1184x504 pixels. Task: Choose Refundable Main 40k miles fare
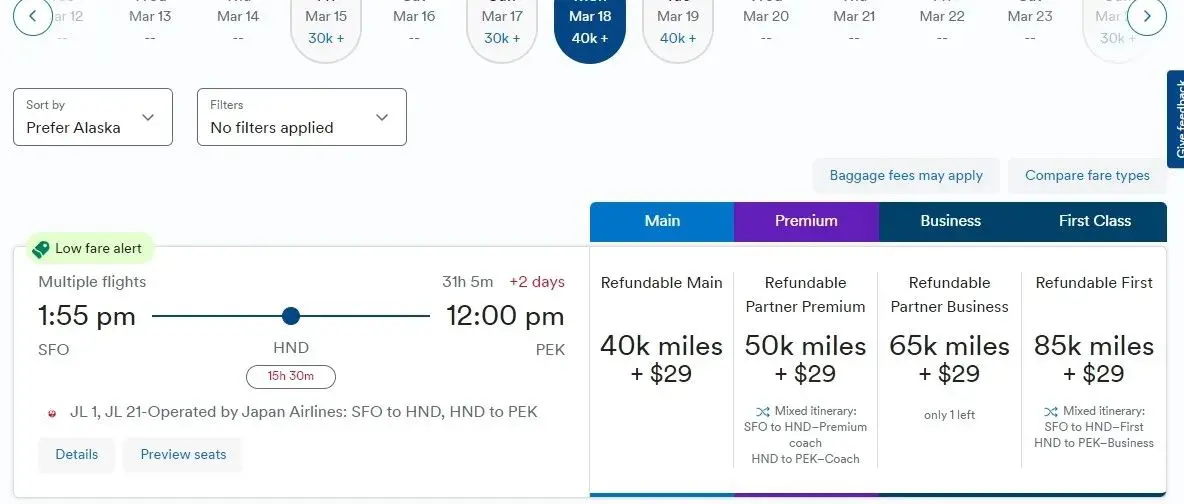click(x=661, y=358)
